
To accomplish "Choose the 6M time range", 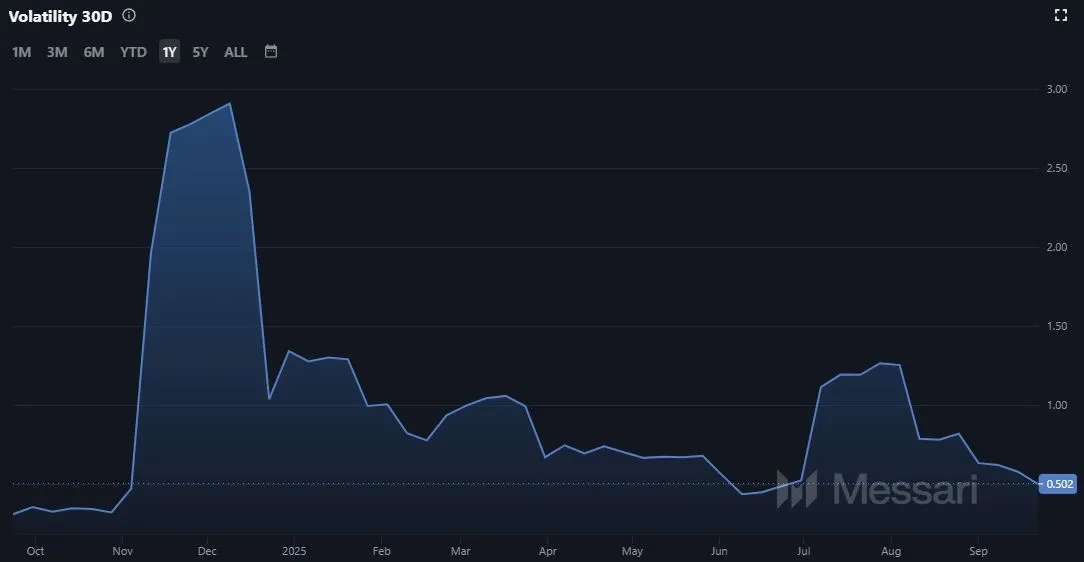I will [x=94, y=52].
